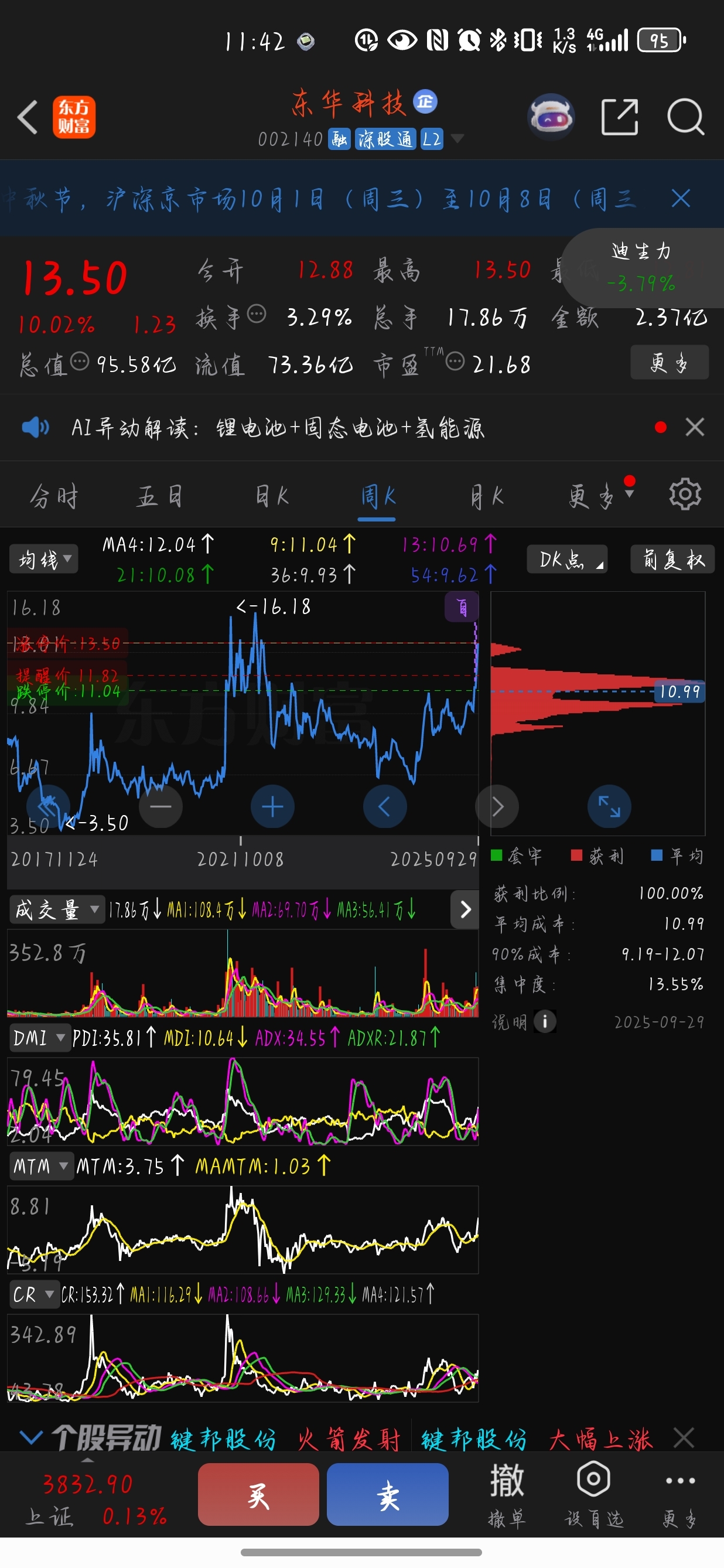Tap the blue 平均 legend swatch
724x1568 pixels.
[x=657, y=855]
